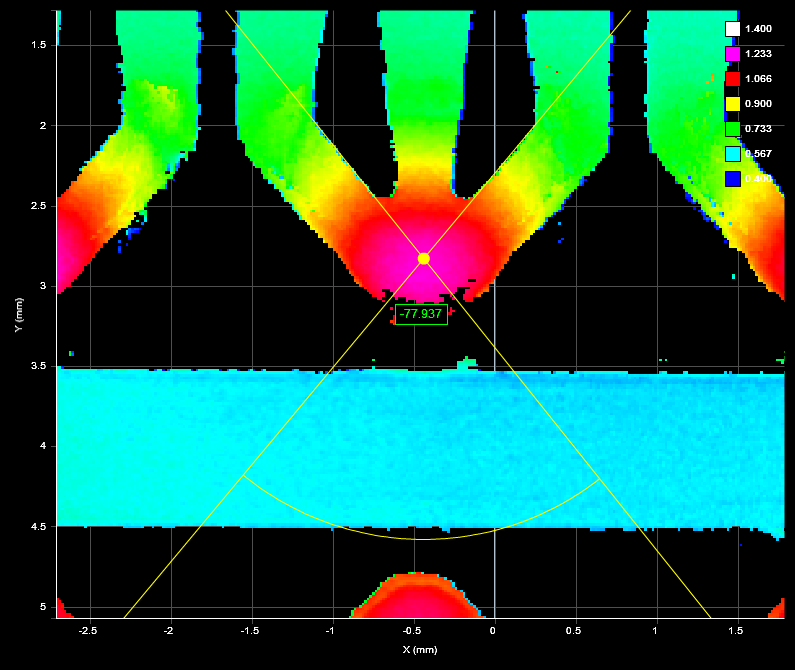Click the red 1.066 legend swatch
The image size is (795, 670).
click(733, 79)
